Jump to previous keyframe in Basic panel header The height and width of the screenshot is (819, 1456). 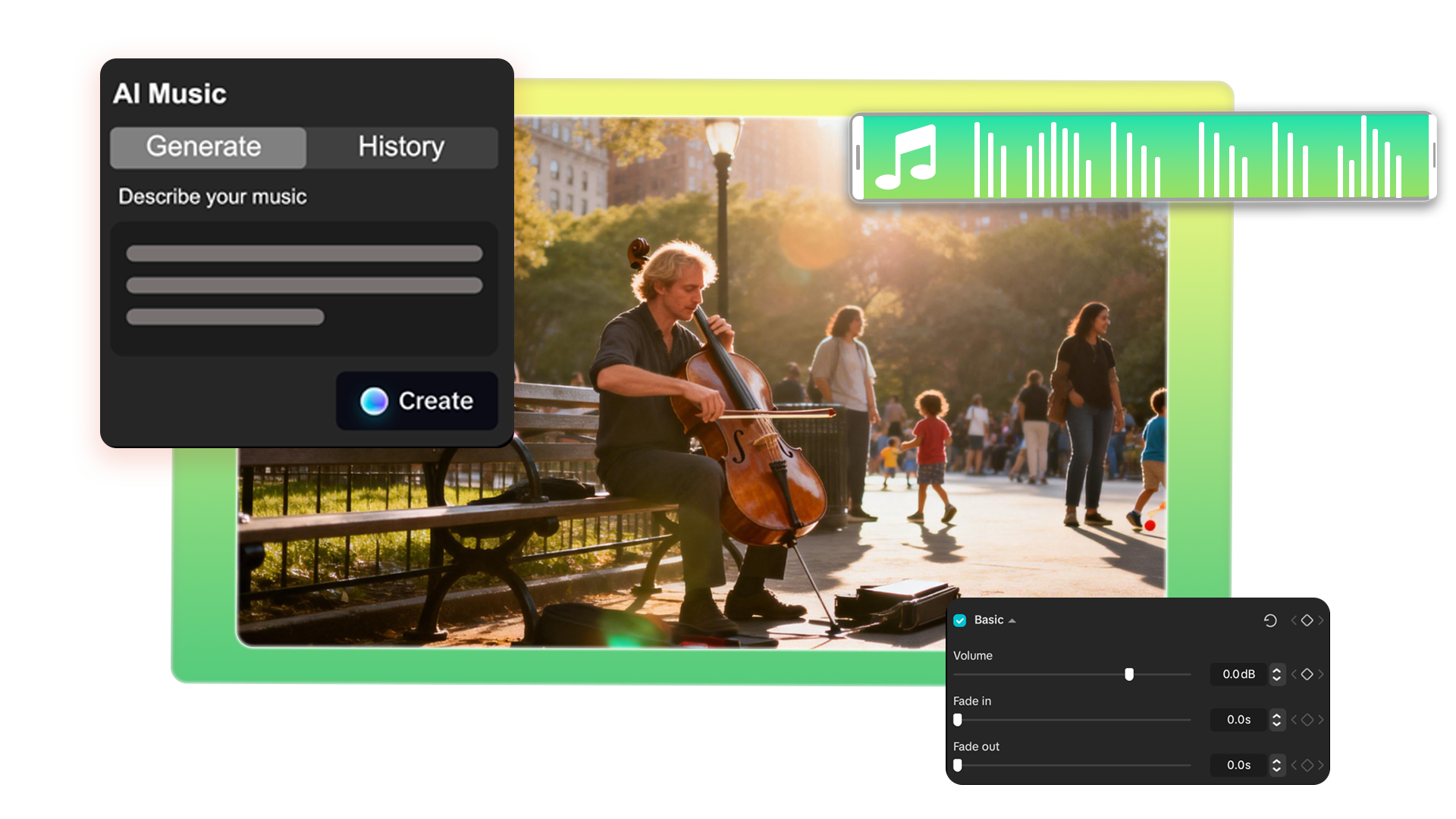1294,620
